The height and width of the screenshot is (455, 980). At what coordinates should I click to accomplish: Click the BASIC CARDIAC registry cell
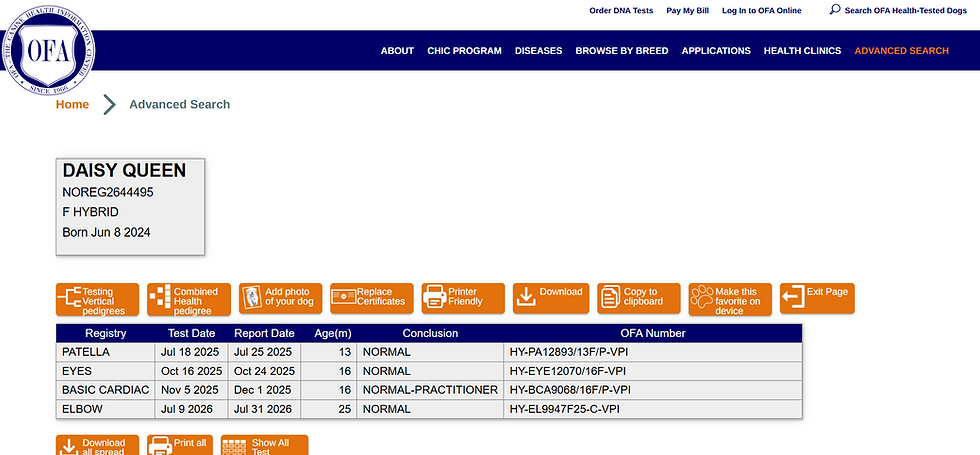click(106, 390)
